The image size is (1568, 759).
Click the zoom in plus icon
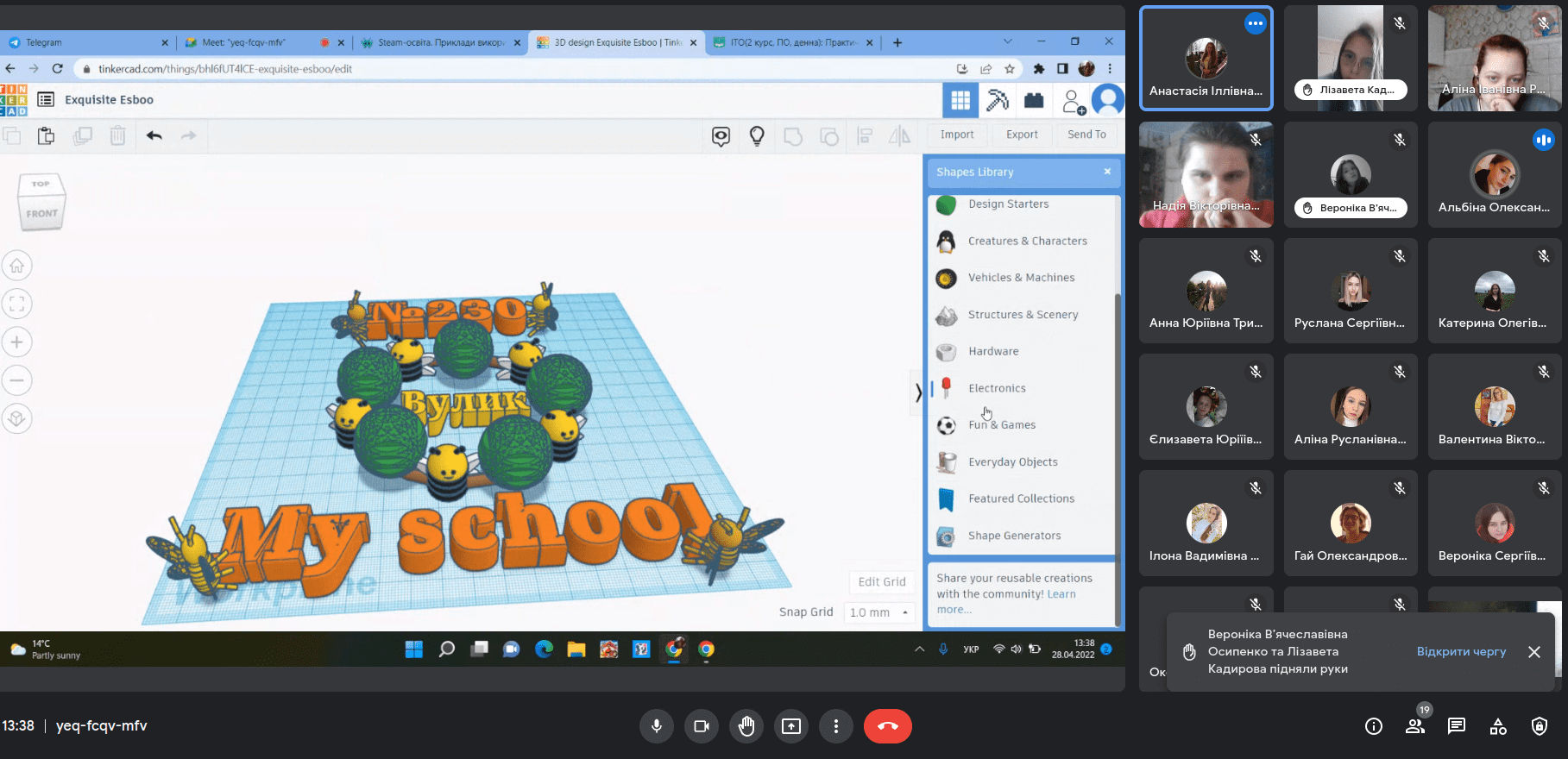pos(16,342)
